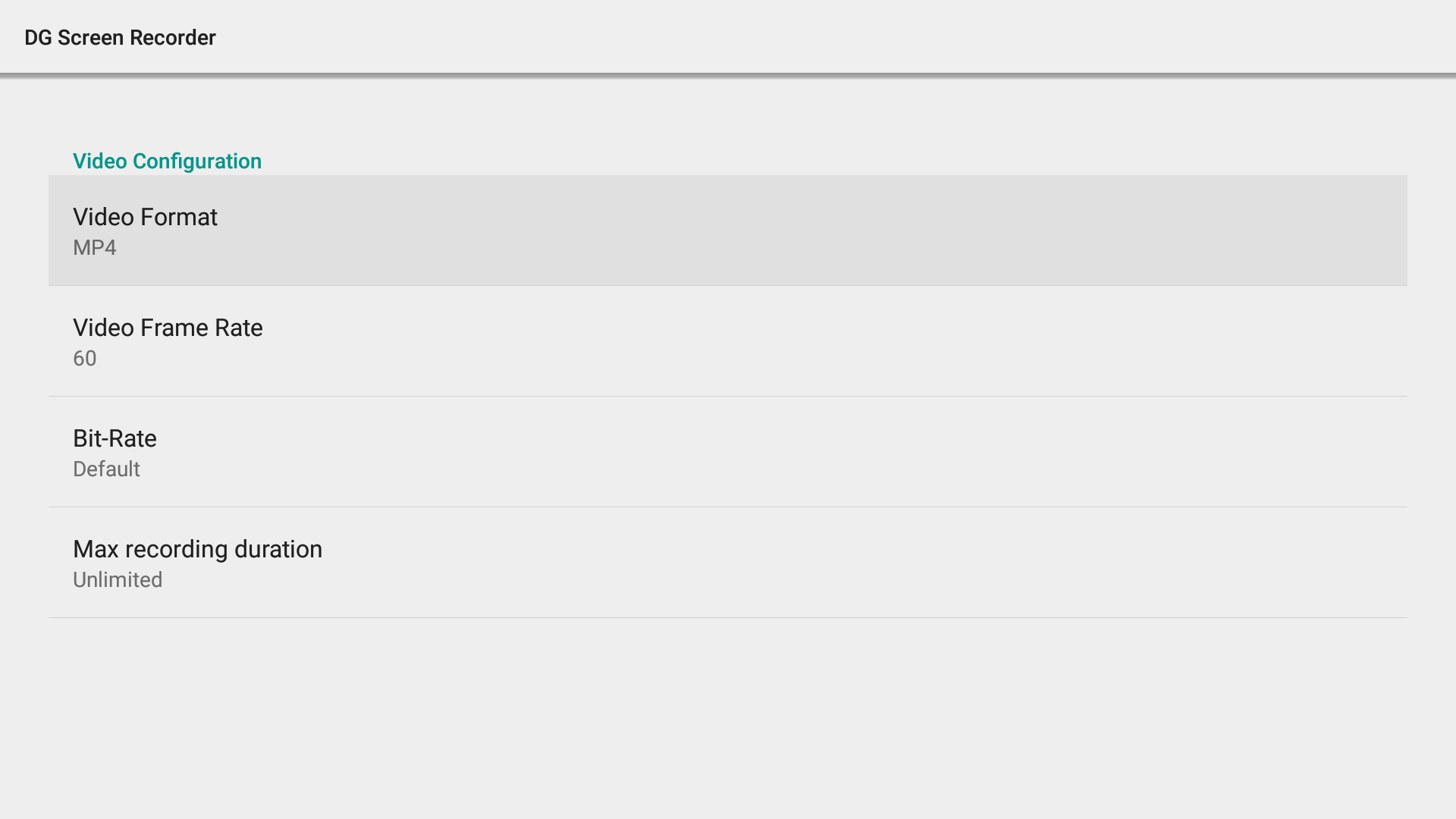Open the Max recording duration setting
The image size is (1456, 819).
(728, 563)
